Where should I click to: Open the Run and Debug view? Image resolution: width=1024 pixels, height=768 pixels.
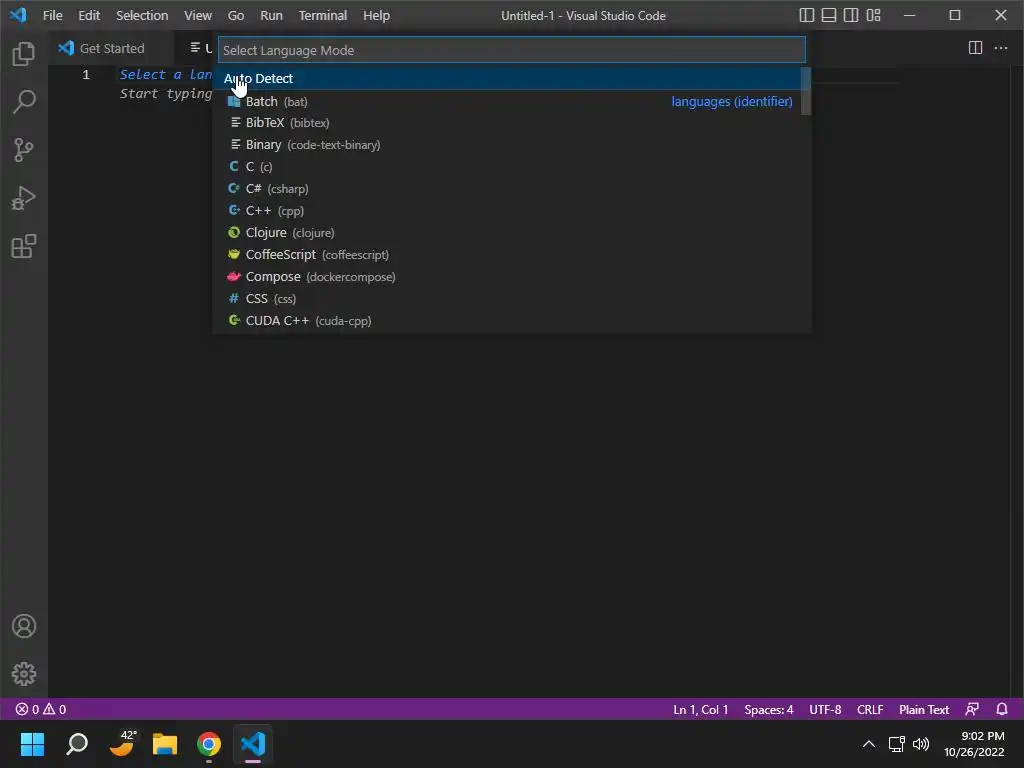click(x=24, y=199)
